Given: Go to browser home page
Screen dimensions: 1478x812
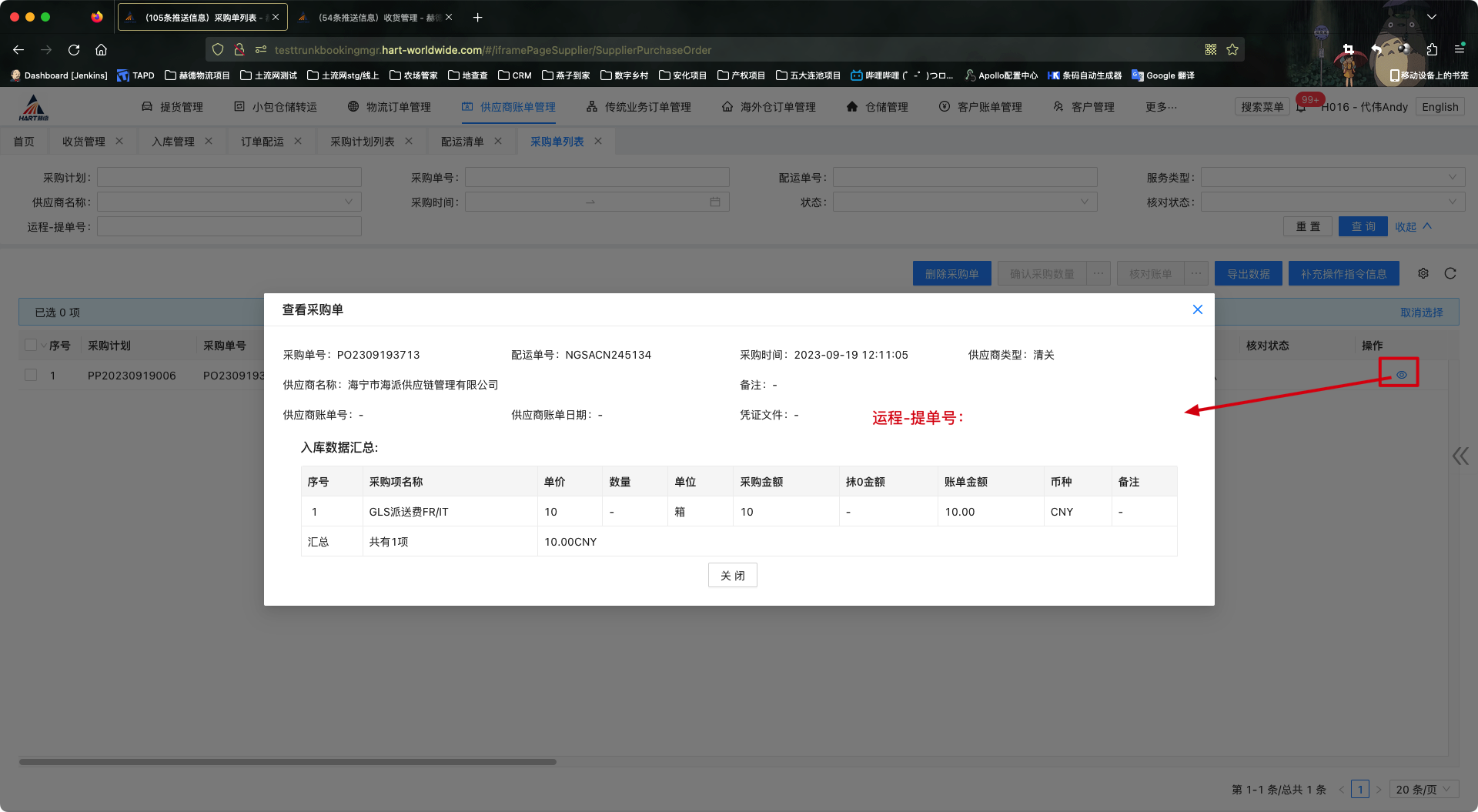Looking at the screenshot, I should coord(101,50).
